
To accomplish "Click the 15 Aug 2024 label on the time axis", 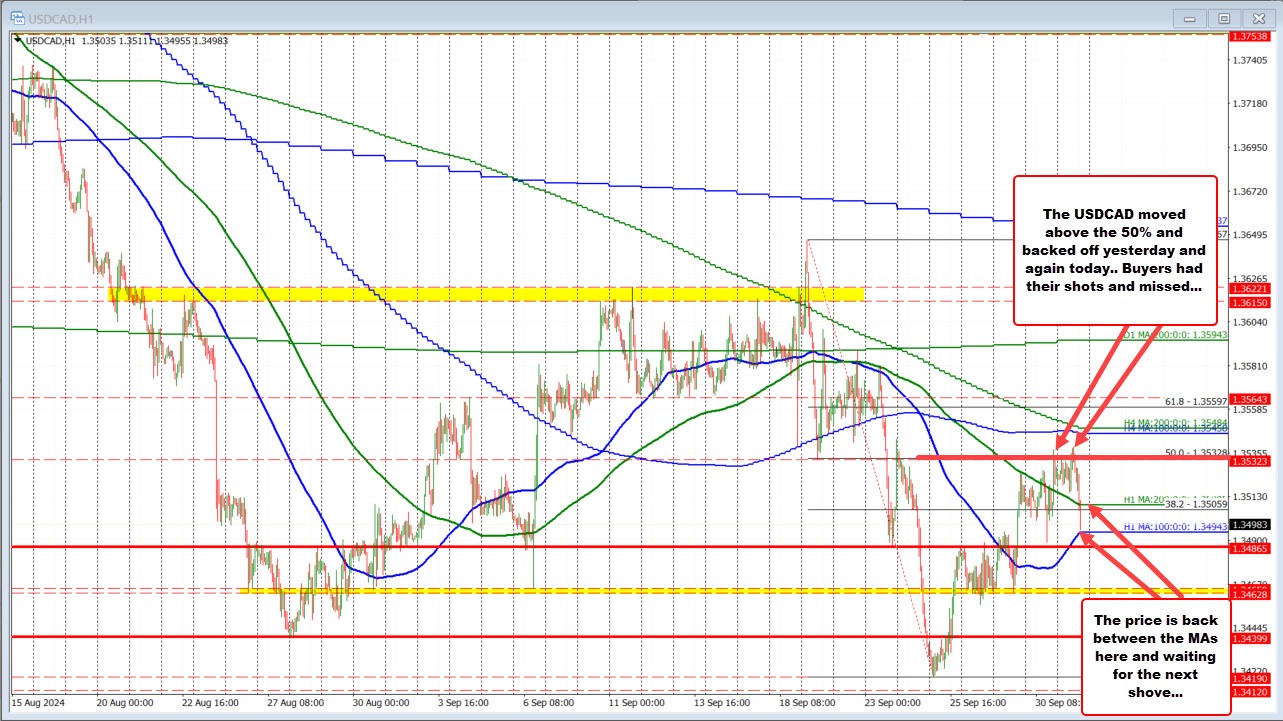I will coord(39,703).
